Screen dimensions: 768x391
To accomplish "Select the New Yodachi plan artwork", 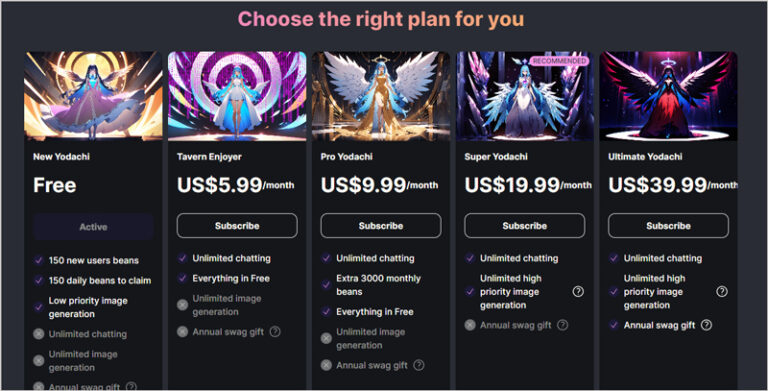I will coord(93,96).
